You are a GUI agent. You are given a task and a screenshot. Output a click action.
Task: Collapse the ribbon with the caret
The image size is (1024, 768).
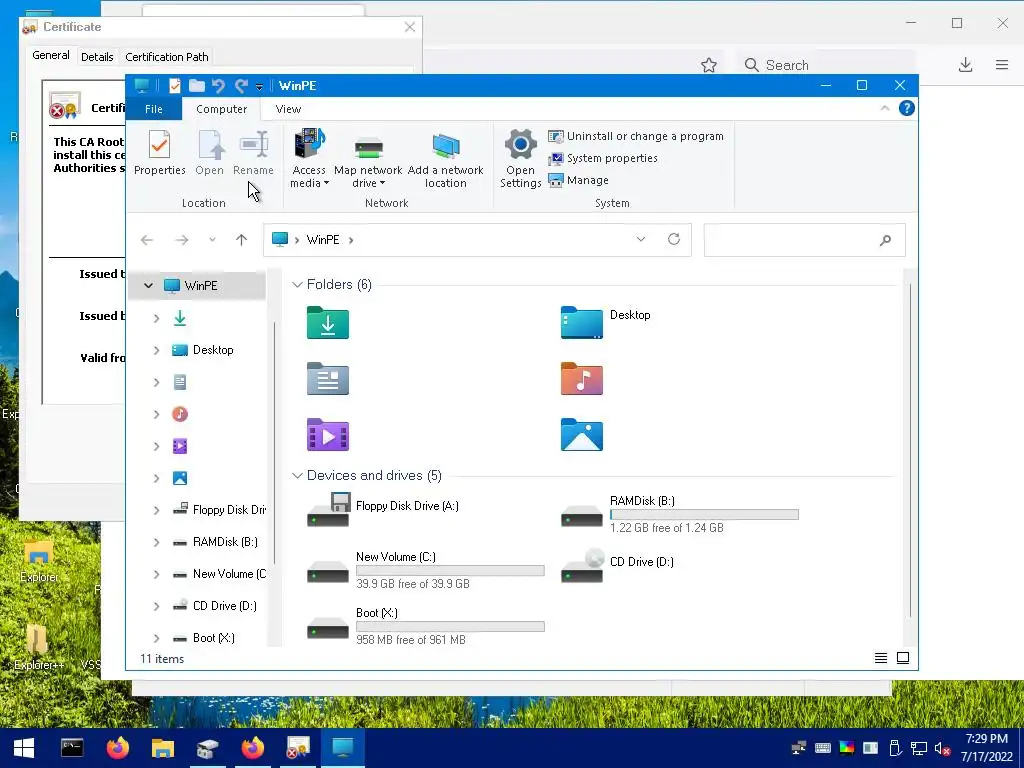pos(885,108)
